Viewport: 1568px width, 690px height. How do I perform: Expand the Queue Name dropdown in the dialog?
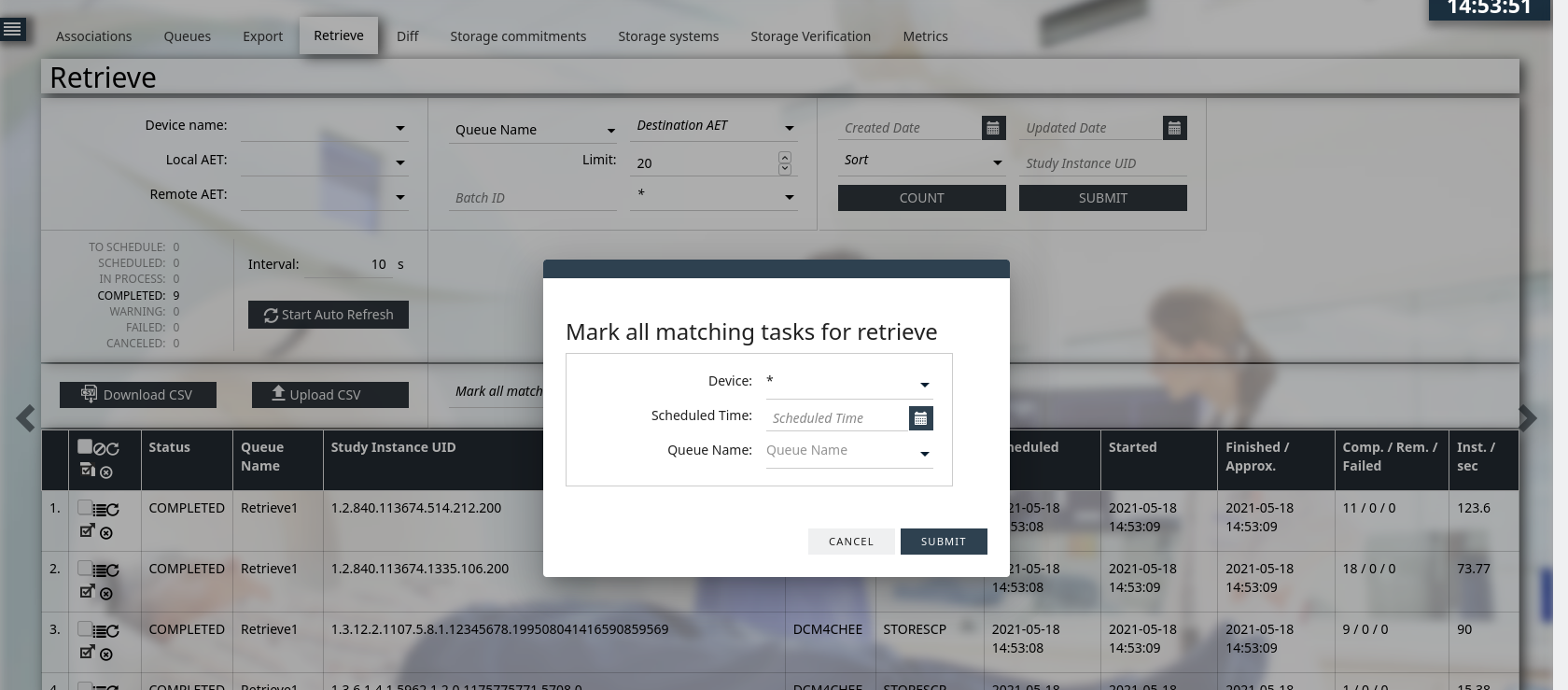[x=849, y=452]
